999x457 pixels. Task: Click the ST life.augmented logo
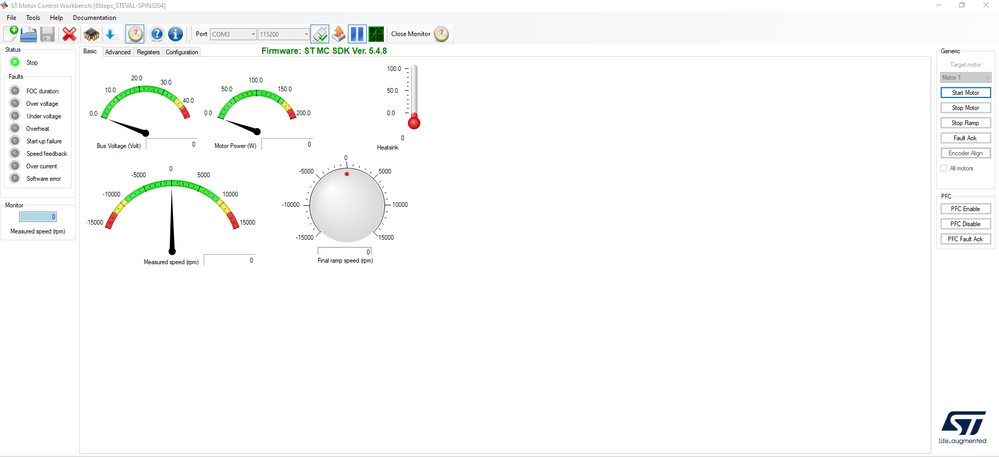(x=963, y=427)
